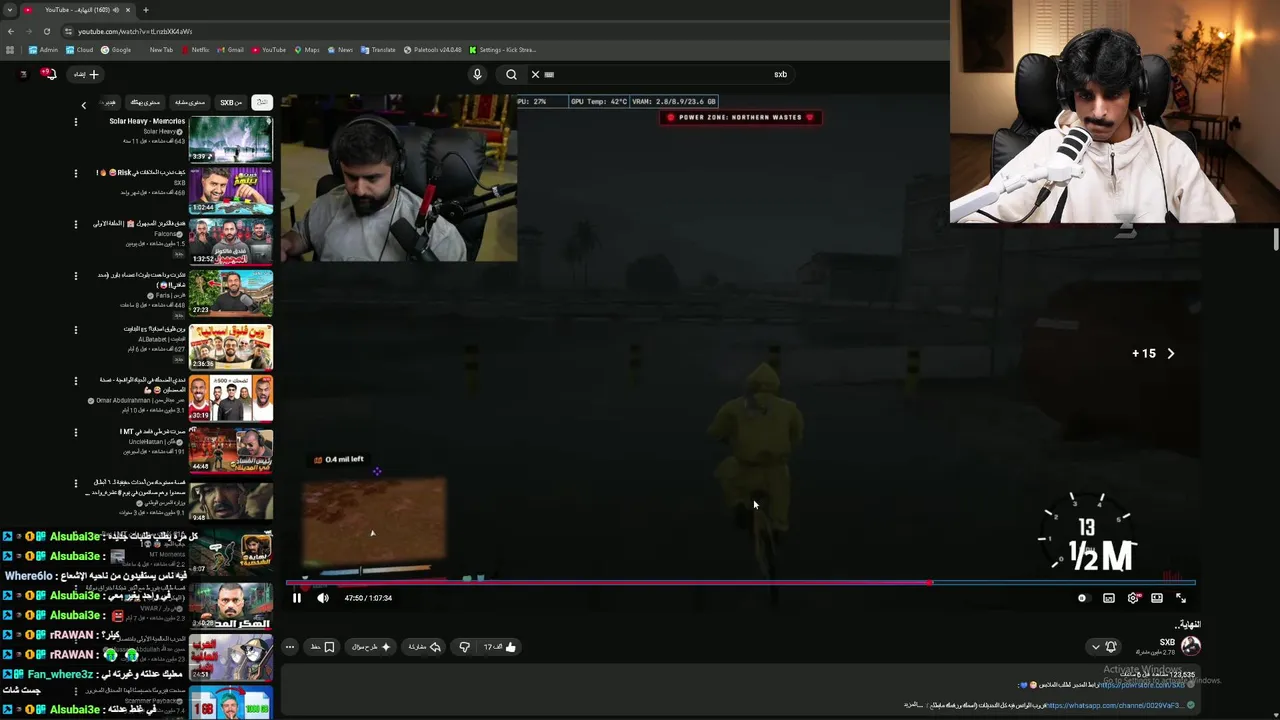Share the video with the arrow button
The height and width of the screenshot is (720, 1280).
[x=425, y=647]
